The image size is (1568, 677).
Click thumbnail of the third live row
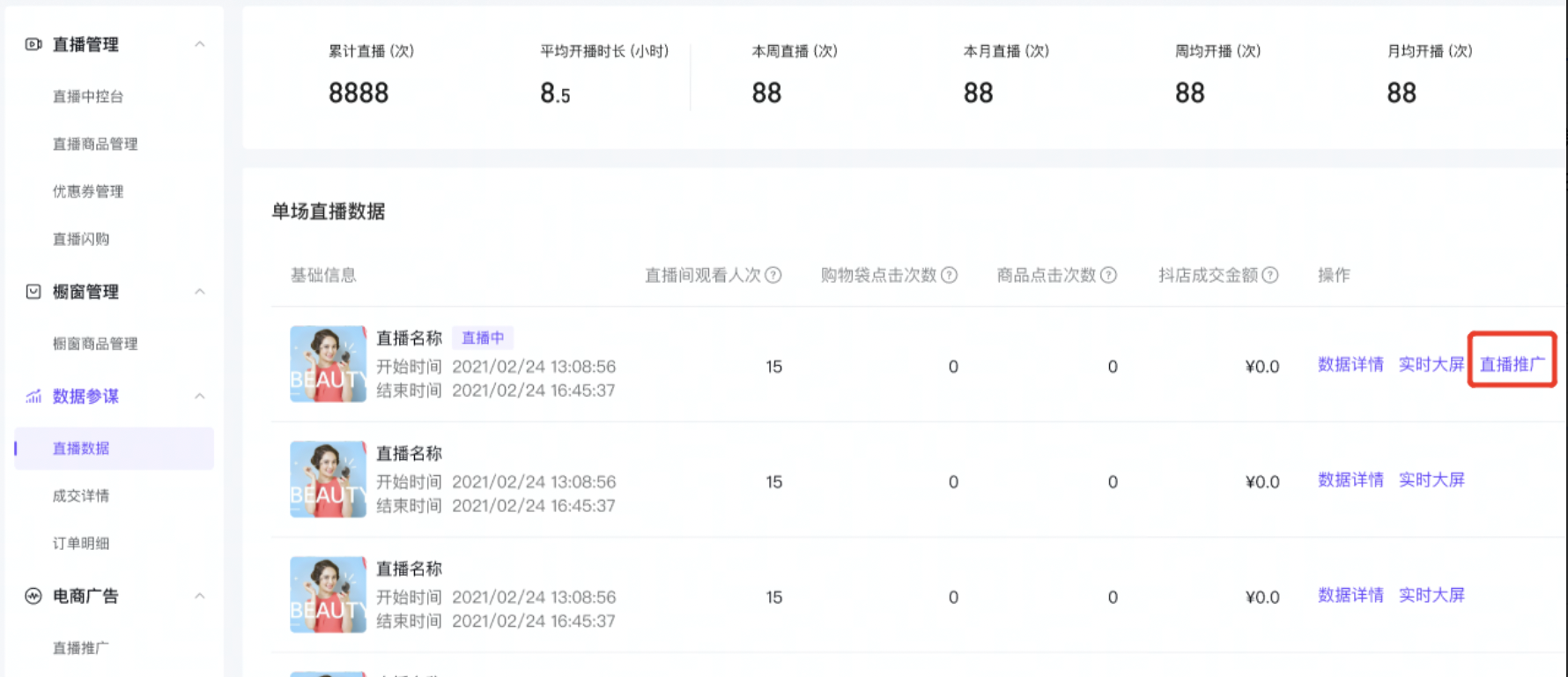328,595
